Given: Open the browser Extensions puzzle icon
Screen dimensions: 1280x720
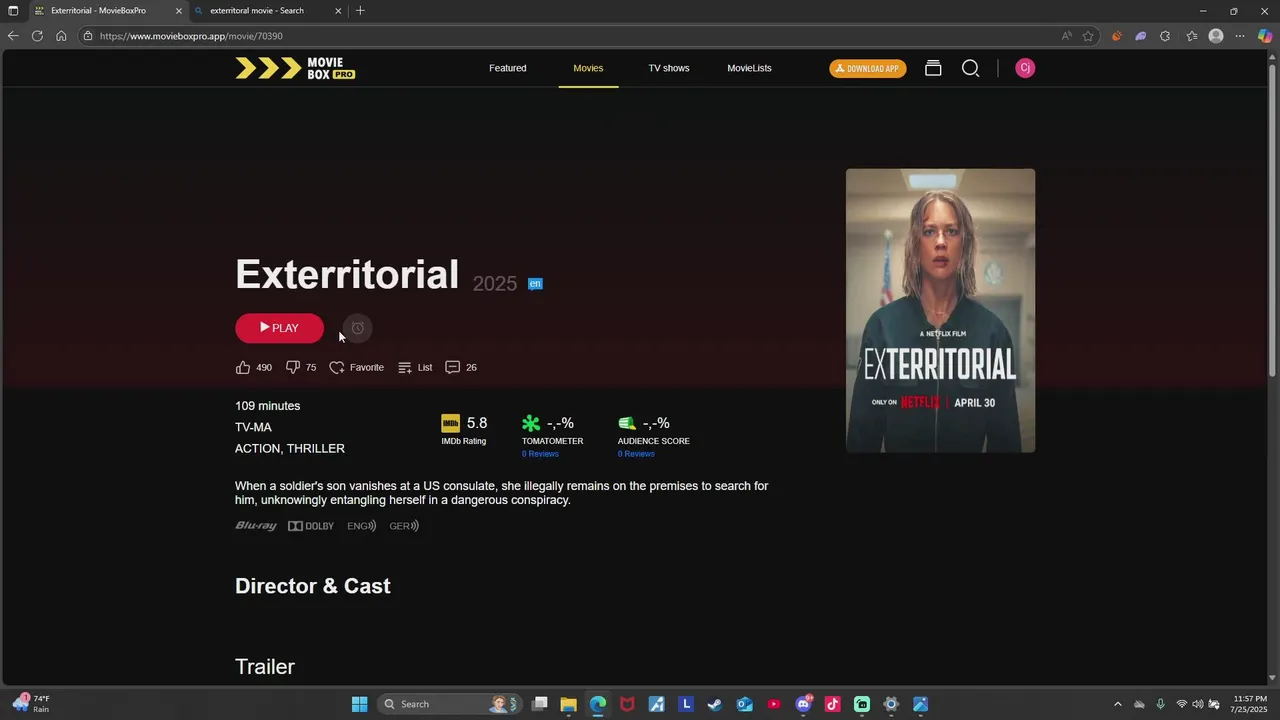Looking at the screenshot, I should pos(1165,36).
